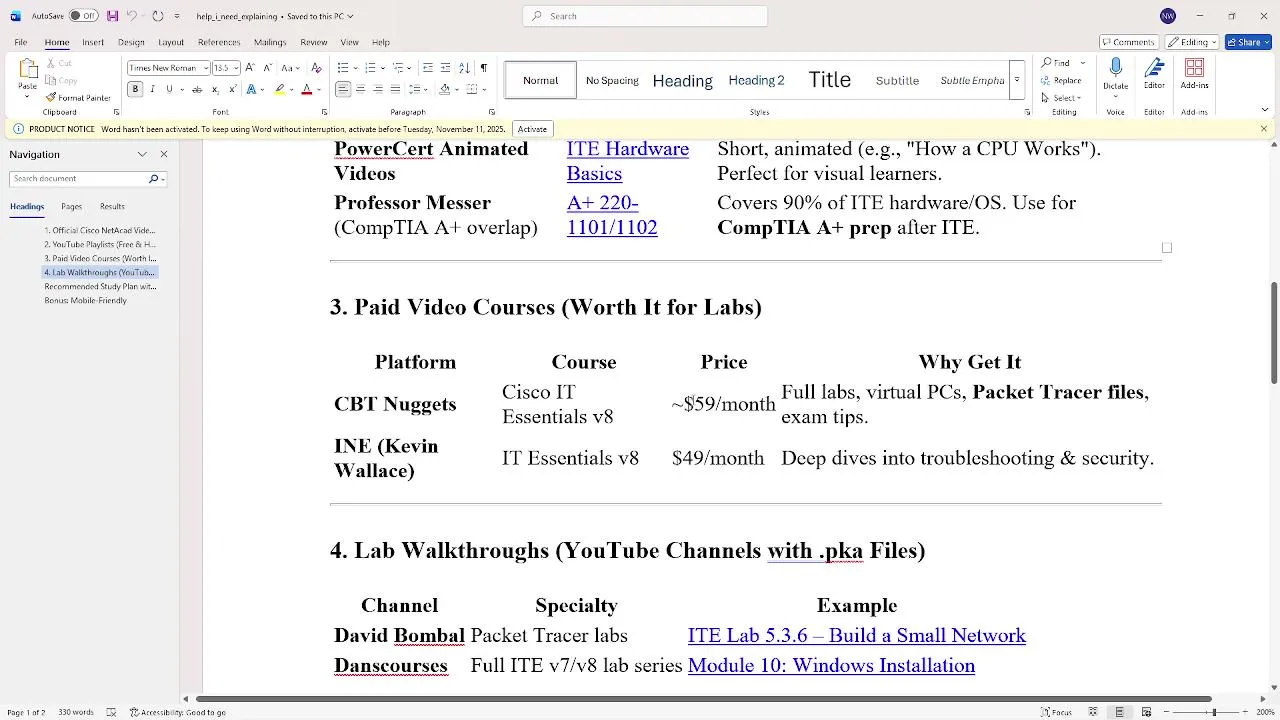Redo action in title bar
The height and width of the screenshot is (720, 1280).
pos(157,16)
